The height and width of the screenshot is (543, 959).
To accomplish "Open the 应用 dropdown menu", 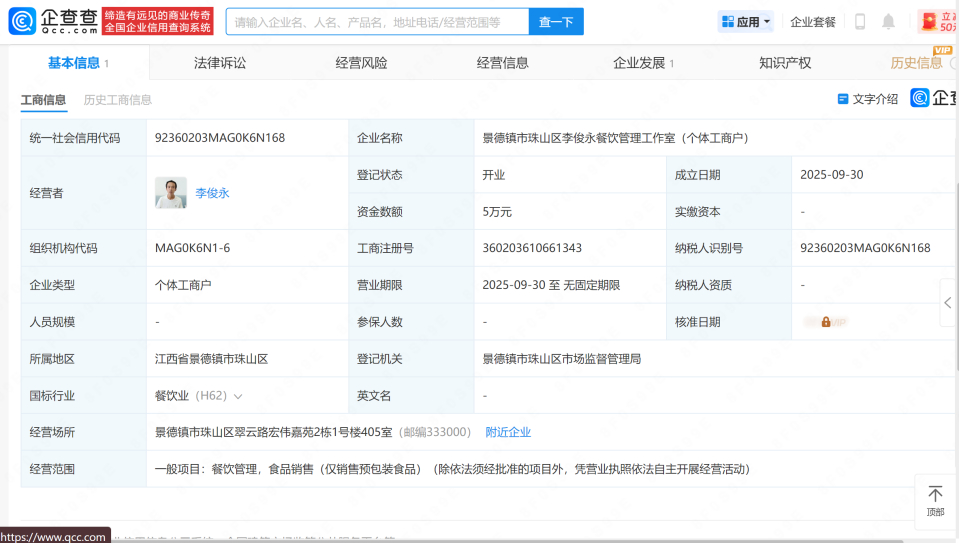I will point(746,22).
